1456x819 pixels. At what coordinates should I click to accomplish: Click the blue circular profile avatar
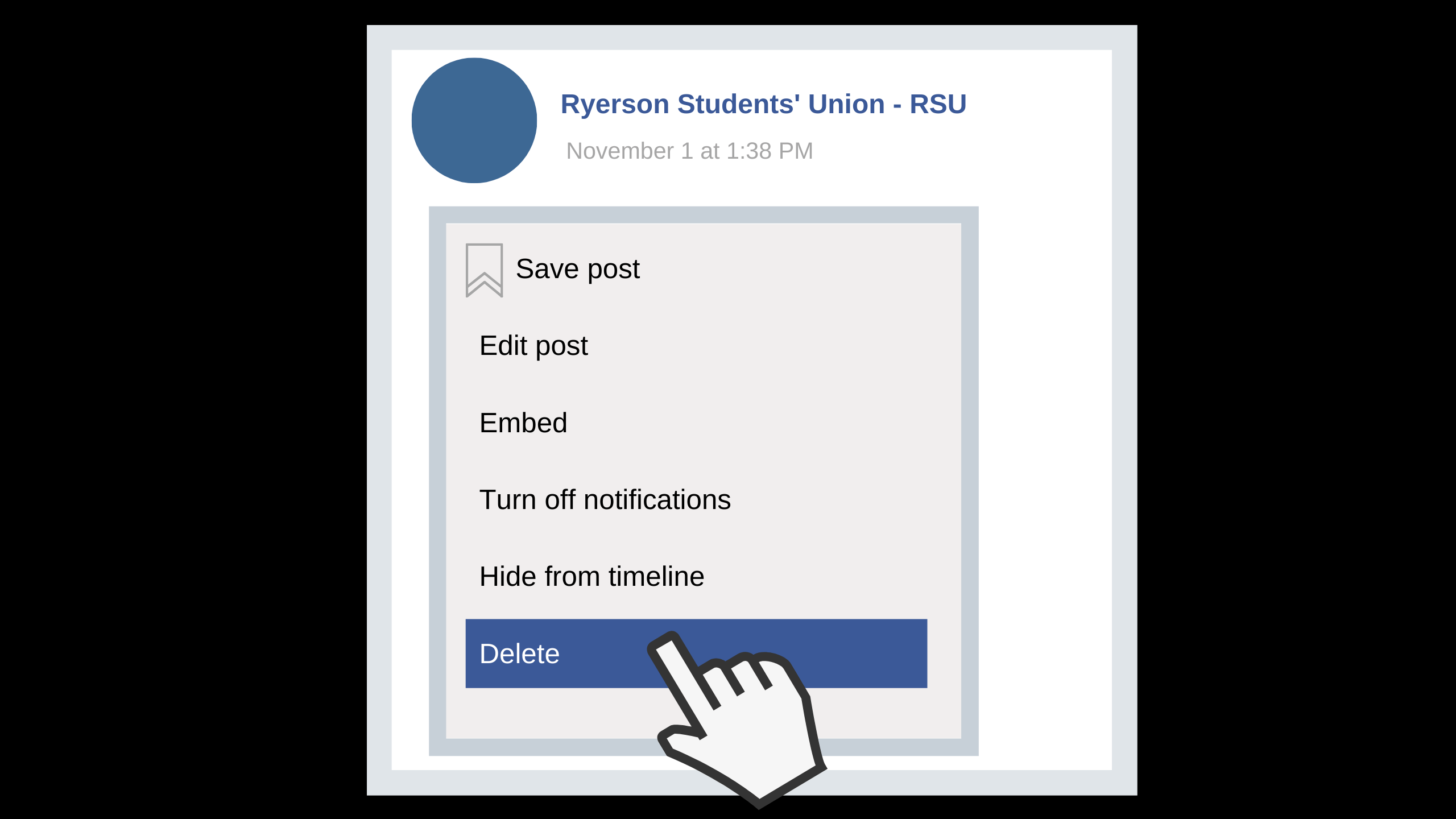pyautogui.click(x=474, y=121)
